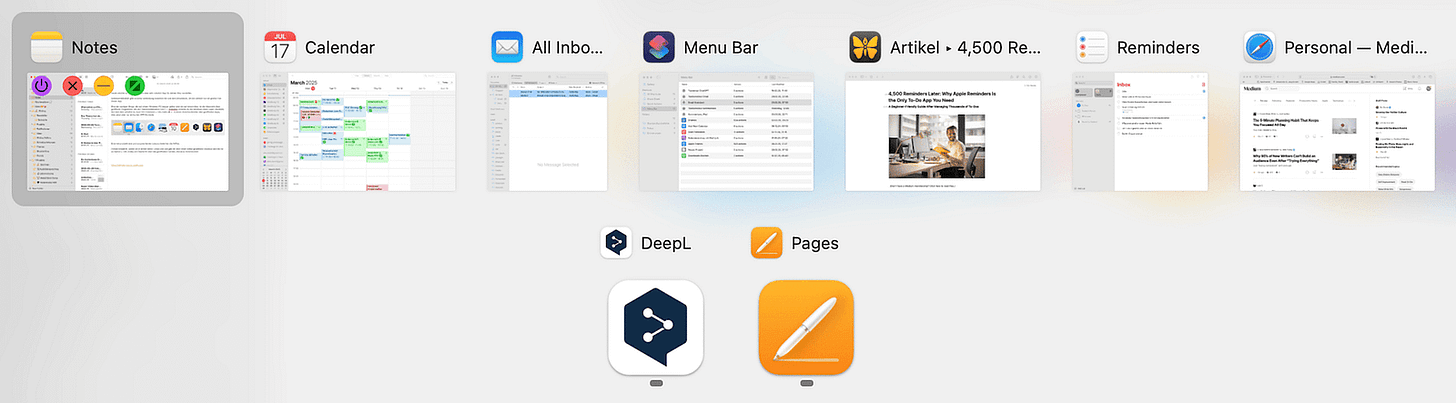Switch to the Notes window thumbnail
The height and width of the screenshot is (403, 1456).
pos(128,131)
